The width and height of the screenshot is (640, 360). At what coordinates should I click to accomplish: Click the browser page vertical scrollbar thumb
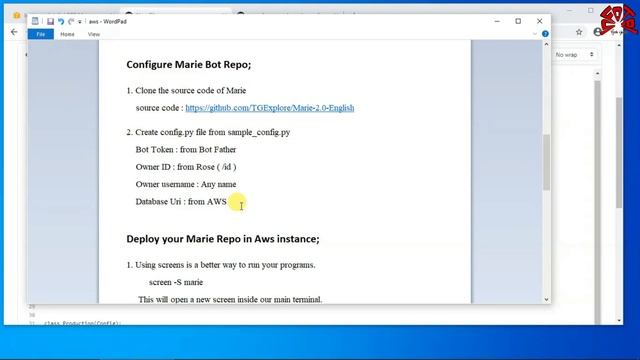pos(619,153)
